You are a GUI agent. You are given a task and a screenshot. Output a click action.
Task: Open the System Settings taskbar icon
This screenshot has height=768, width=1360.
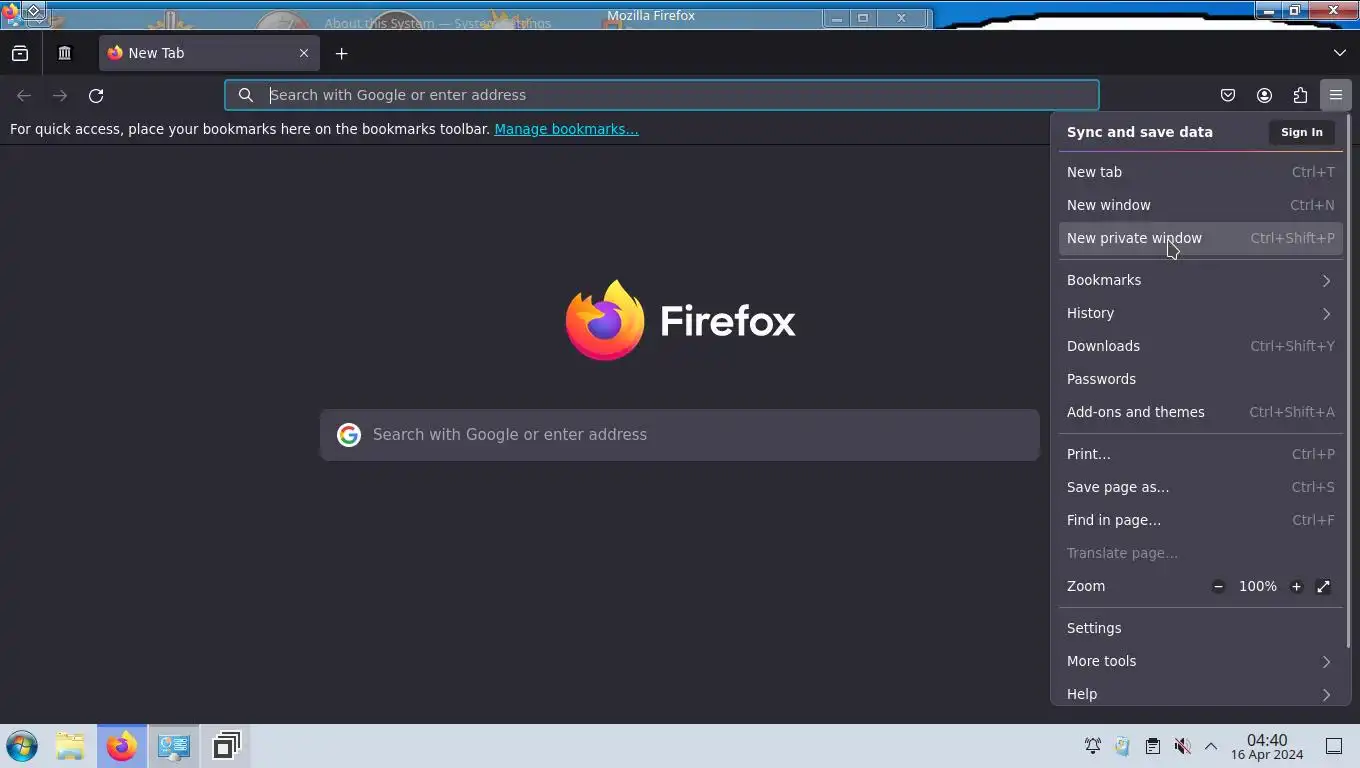click(174, 746)
